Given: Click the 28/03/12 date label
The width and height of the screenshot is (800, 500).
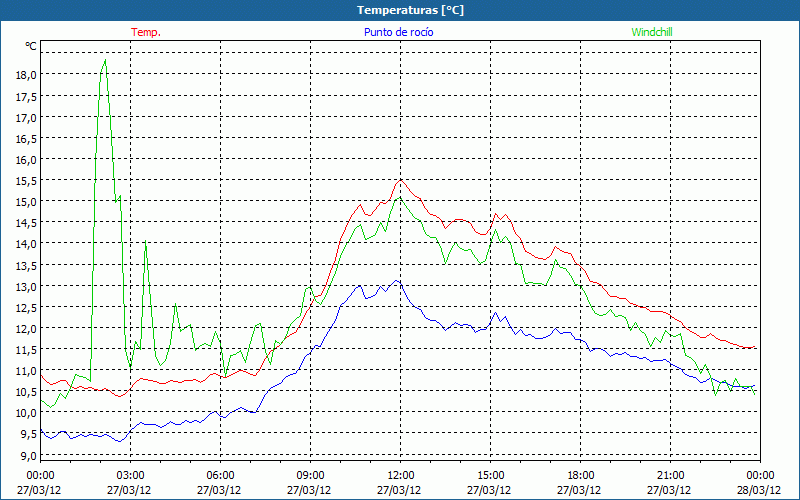Looking at the screenshot, I should pyautogui.click(x=760, y=490).
